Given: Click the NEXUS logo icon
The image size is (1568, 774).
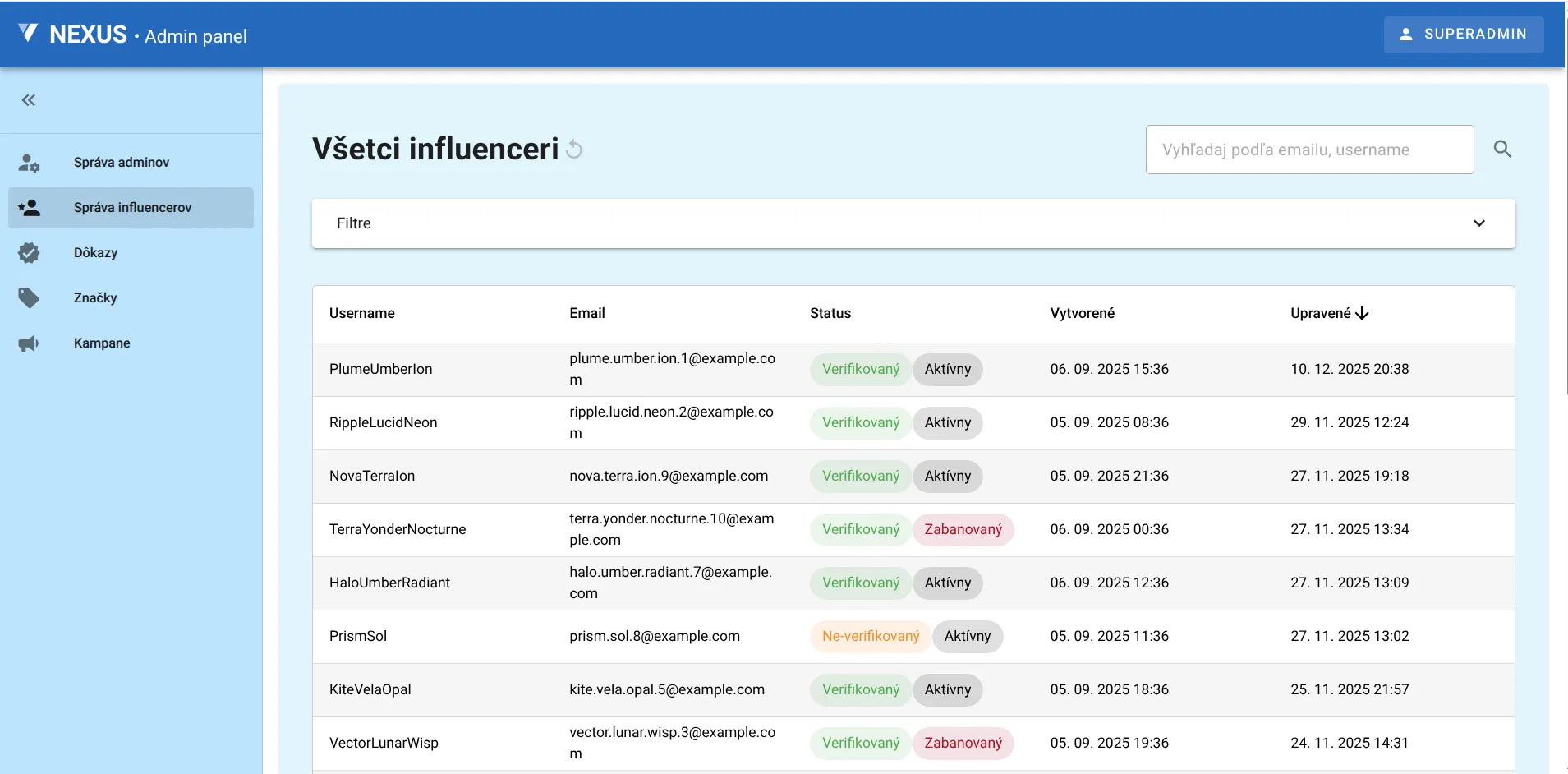Looking at the screenshot, I should [x=28, y=34].
